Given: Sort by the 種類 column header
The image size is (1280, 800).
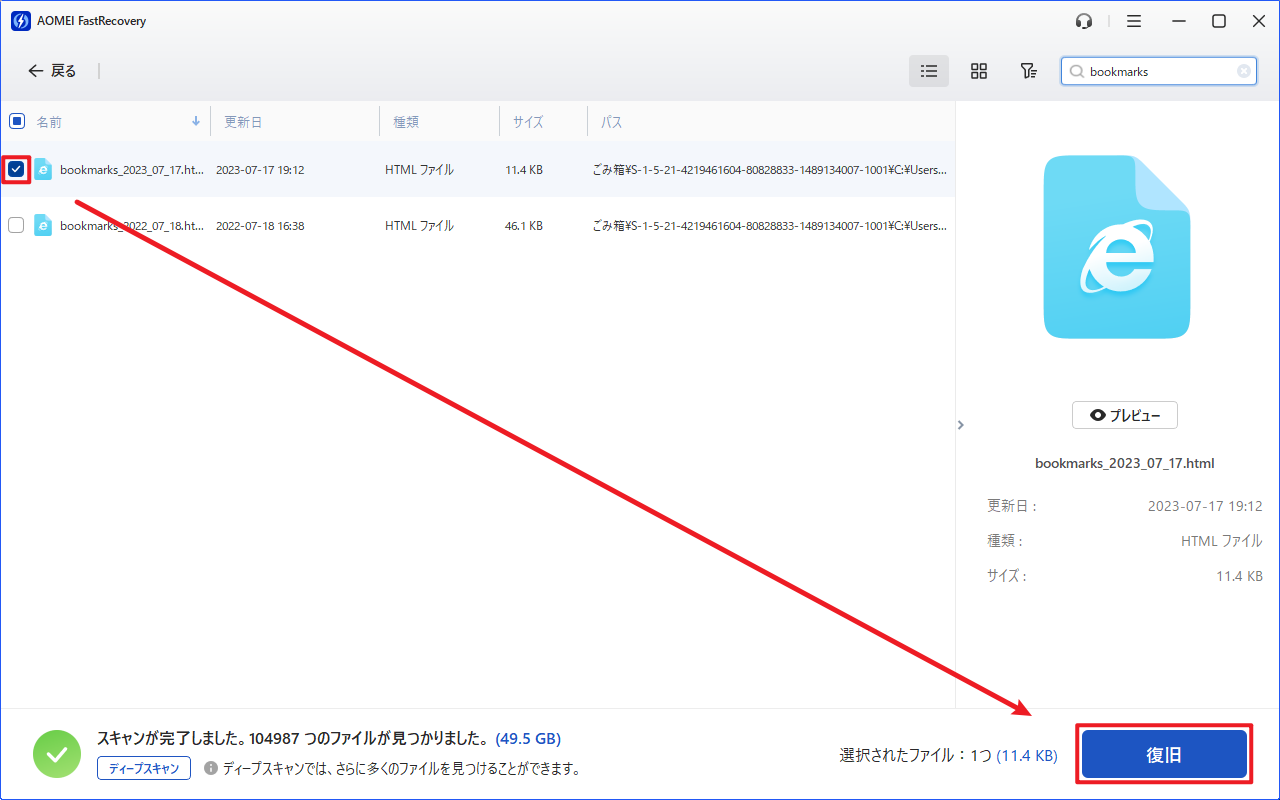Looking at the screenshot, I should tap(406, 122).
